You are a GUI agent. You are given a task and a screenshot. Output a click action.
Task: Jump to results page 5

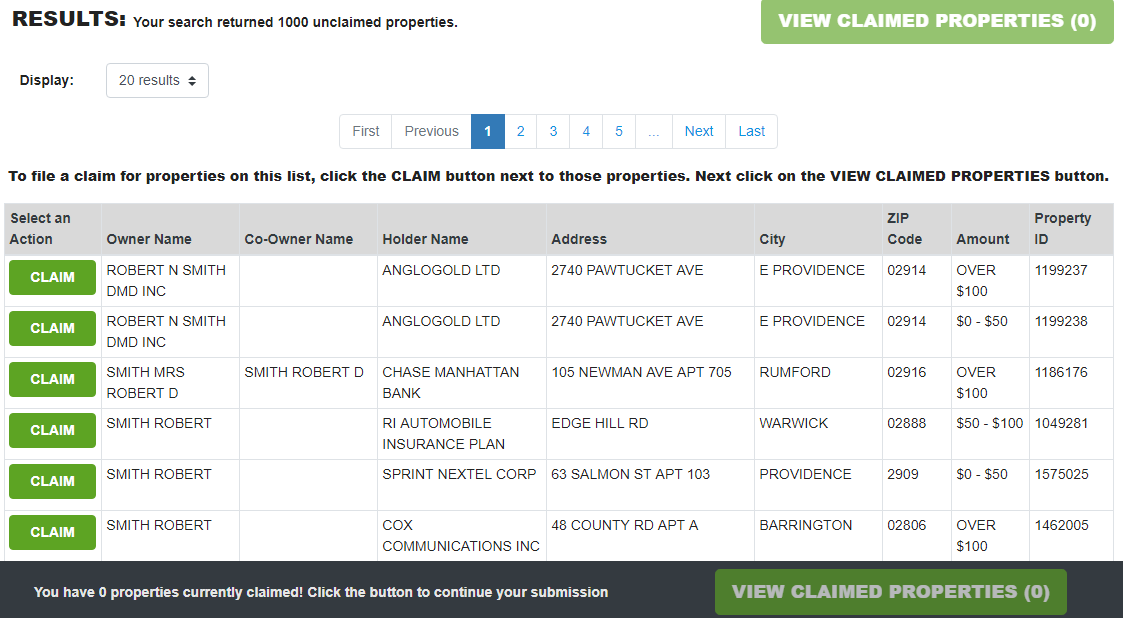[619, 131]
